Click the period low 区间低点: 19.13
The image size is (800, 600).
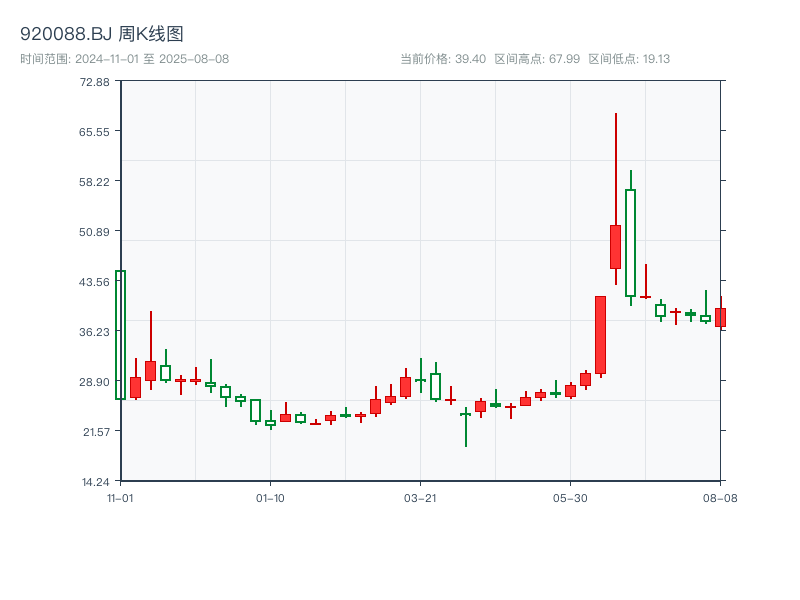[x=629, y=59]
